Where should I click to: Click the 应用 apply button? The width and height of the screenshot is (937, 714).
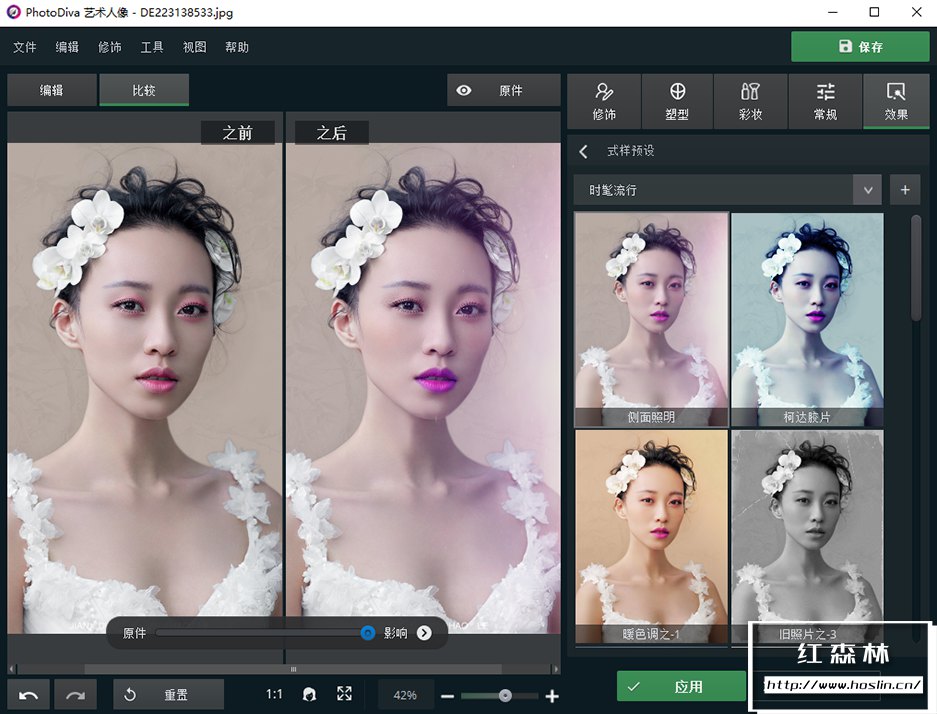click(x=681, y=687)
